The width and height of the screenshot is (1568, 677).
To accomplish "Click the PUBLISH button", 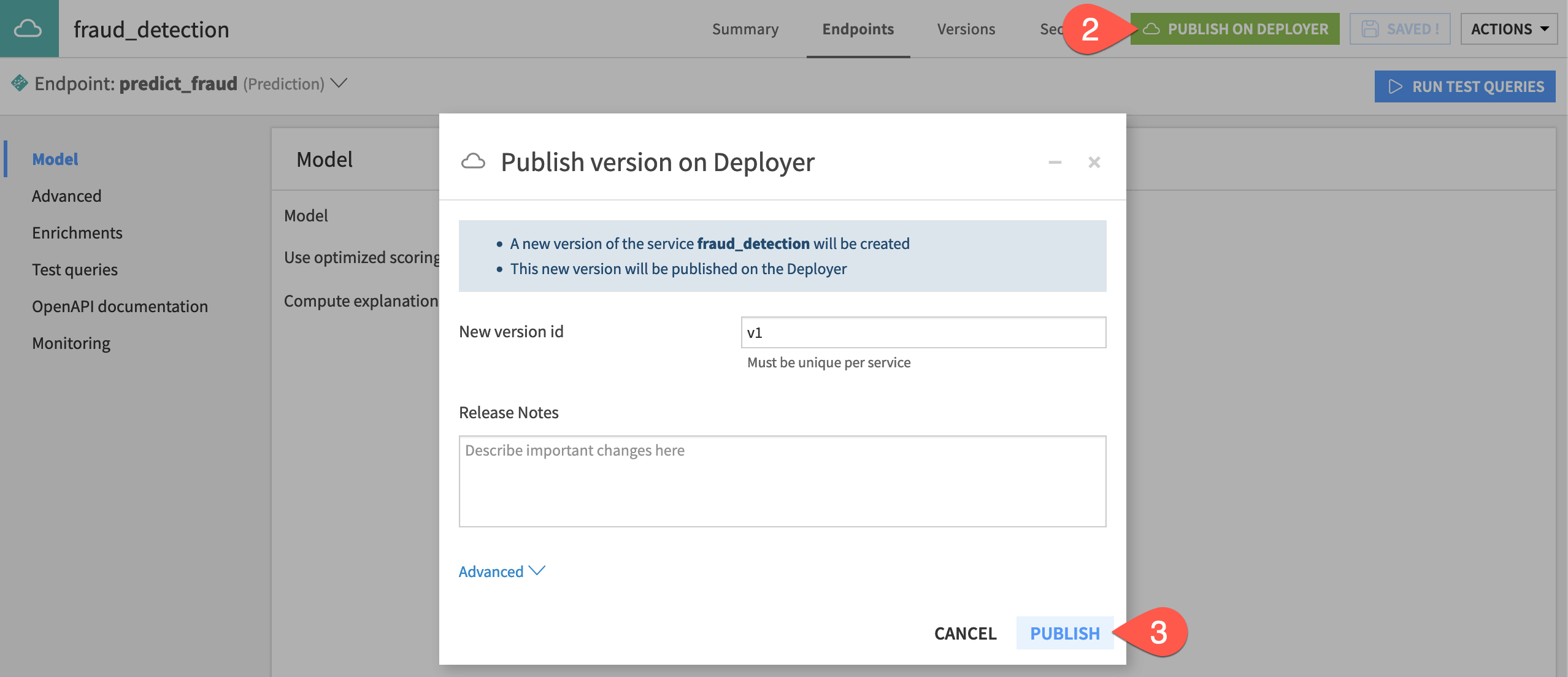I will tap(1066, 633).
